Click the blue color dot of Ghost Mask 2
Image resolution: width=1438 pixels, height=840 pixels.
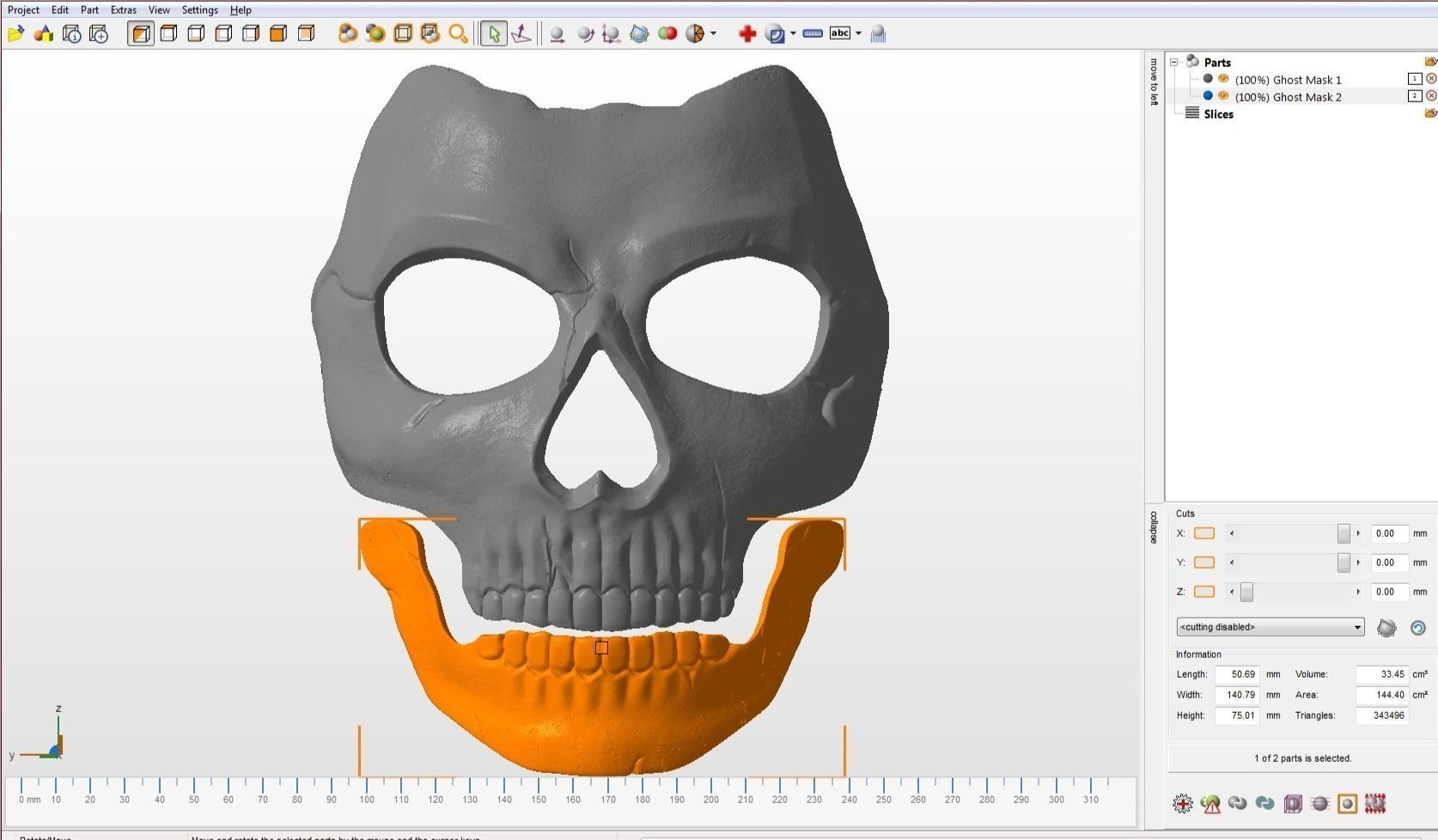(x=1208, y=96)
